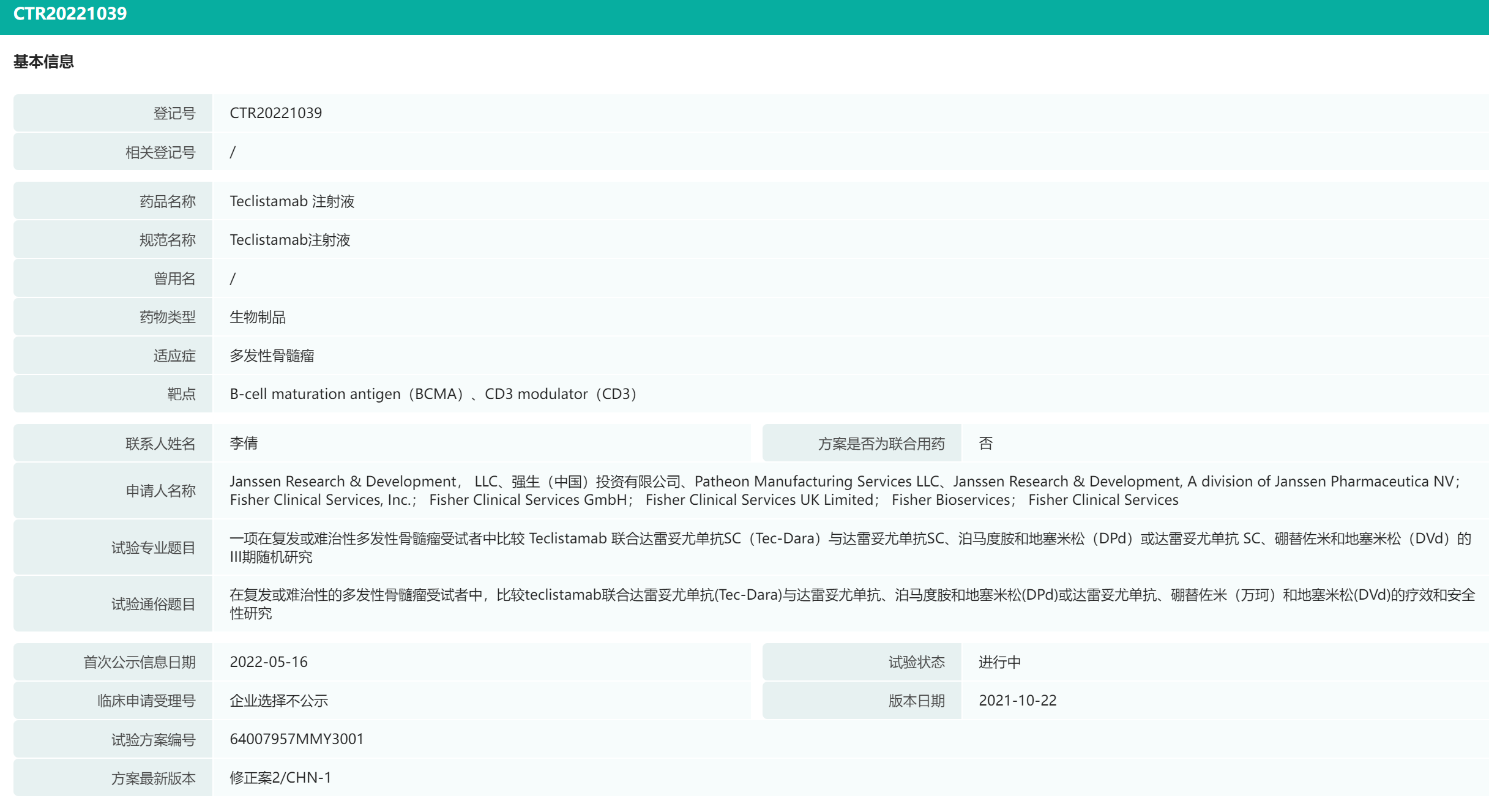Click the 方案是否为联合用药 label

[x=881, y=444]
